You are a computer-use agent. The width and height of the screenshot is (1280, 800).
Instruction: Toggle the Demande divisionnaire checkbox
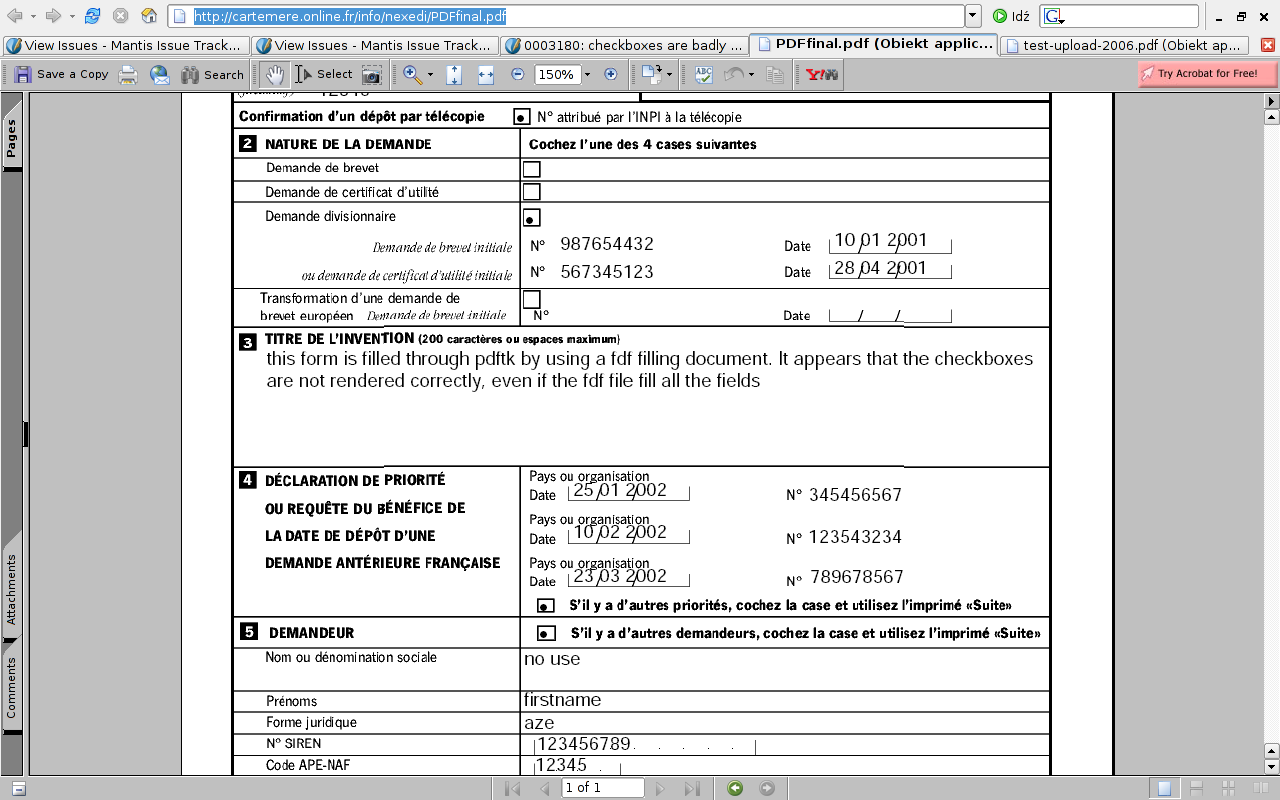[x=531, y=217]
